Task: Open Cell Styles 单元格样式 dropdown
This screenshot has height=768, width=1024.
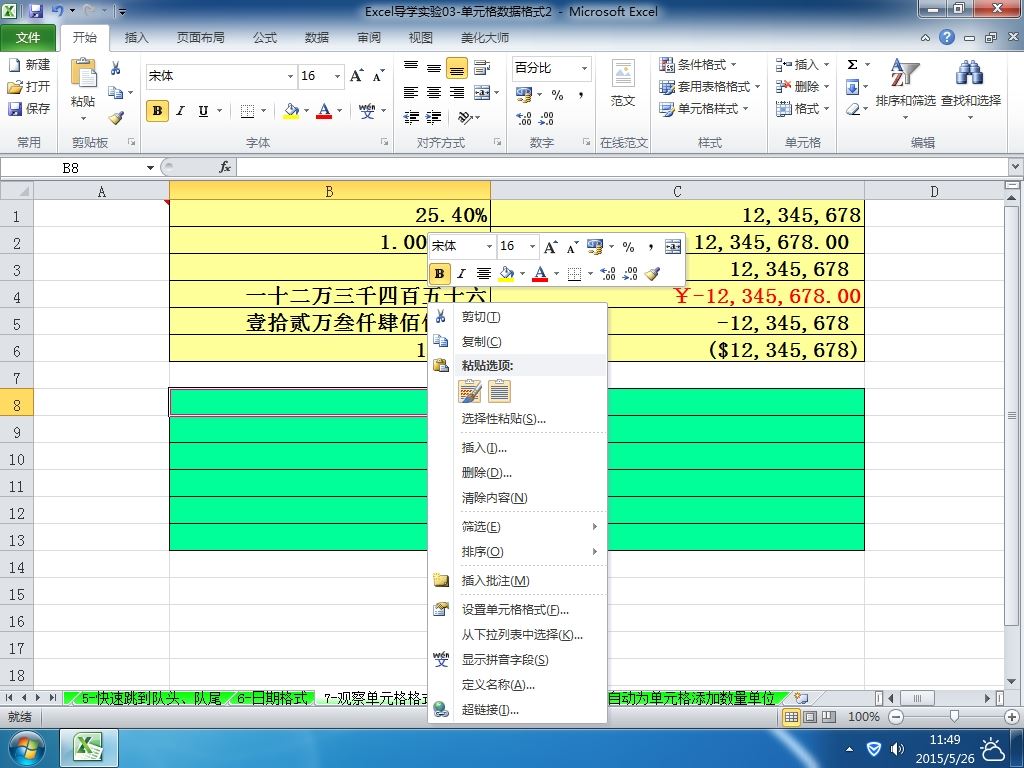Action: point(703,108)
